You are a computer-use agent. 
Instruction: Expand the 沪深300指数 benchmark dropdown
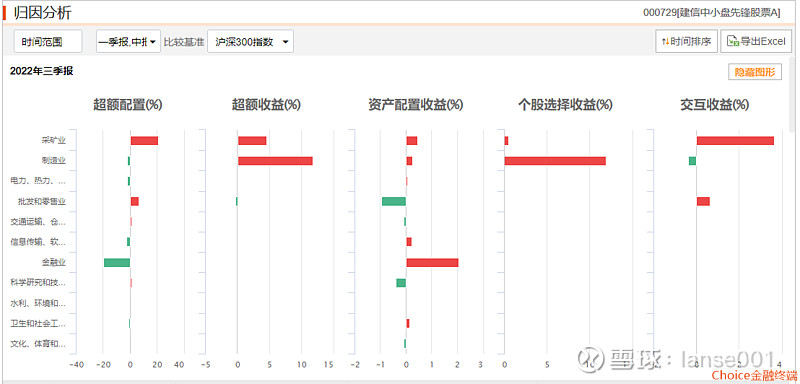click(251, 42)
